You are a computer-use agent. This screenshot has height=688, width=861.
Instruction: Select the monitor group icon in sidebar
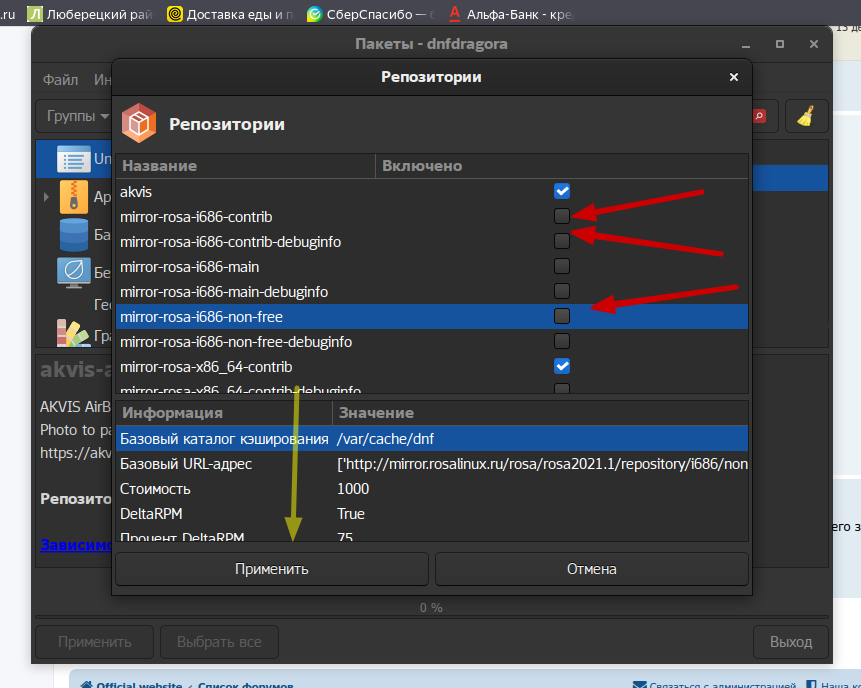74,272
